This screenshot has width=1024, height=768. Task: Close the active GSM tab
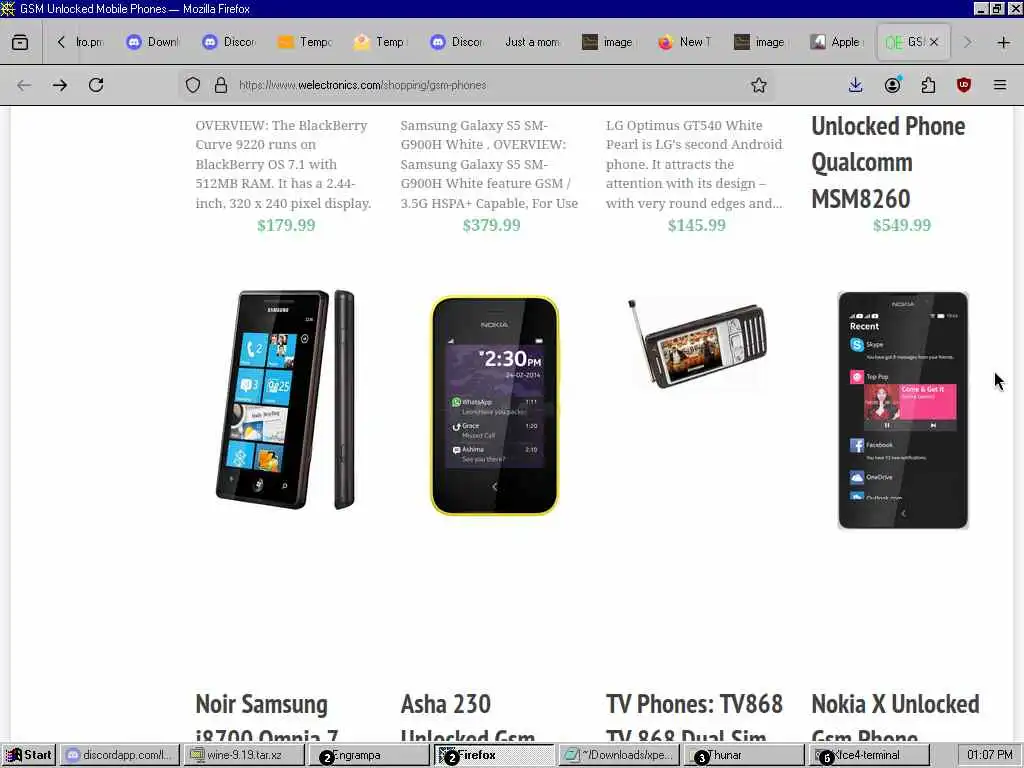click(934, 42)
